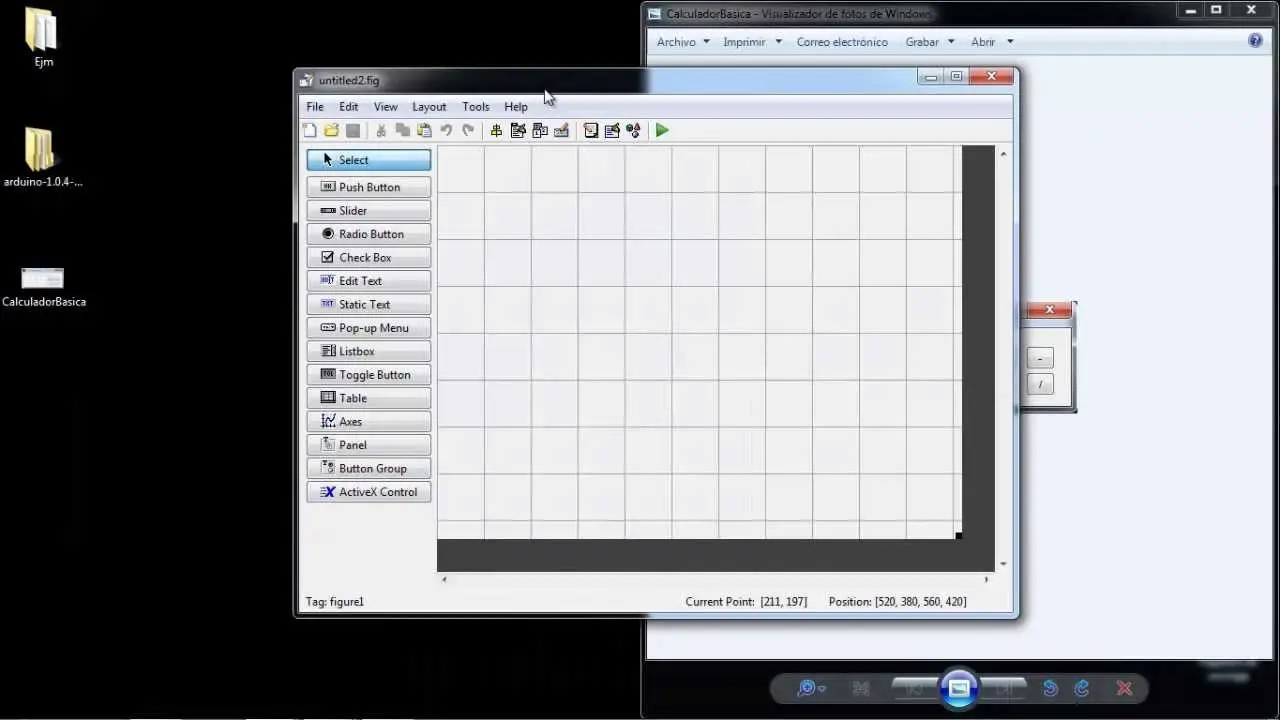Click the vertical scrollbar down arrow
This screenshot has width=1280, height=720.
pyautogui.click(x=1003, y=564)
